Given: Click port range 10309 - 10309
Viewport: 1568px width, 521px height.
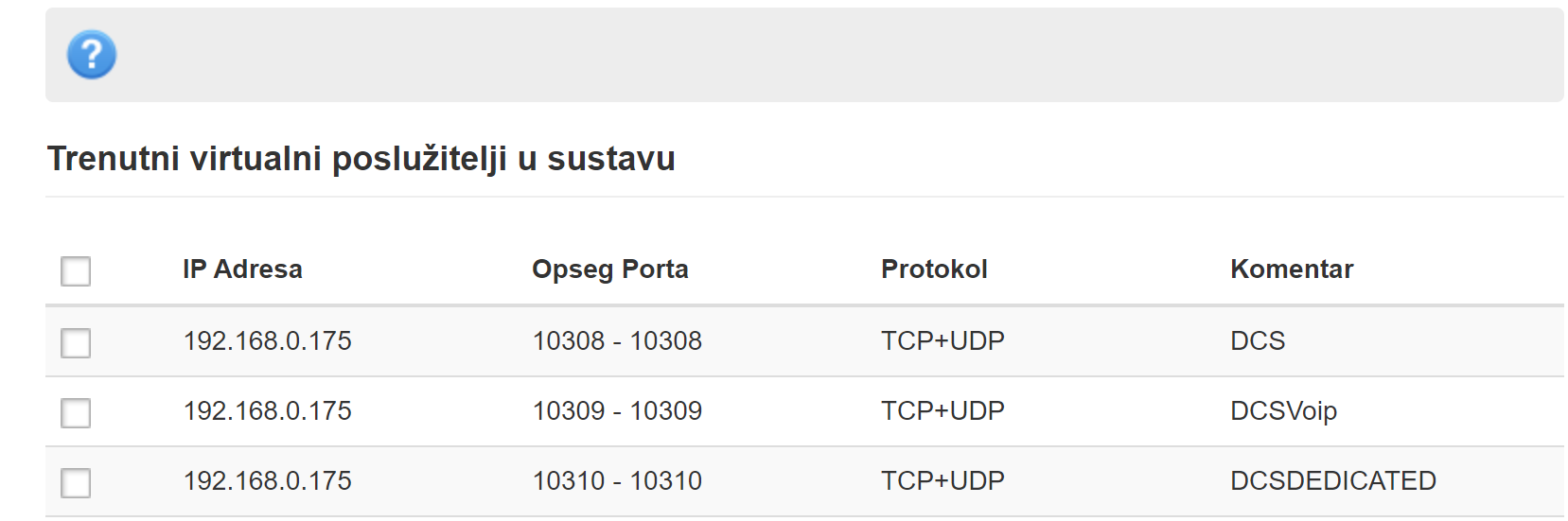Looking at the screenshot, I should coord(617,410).
